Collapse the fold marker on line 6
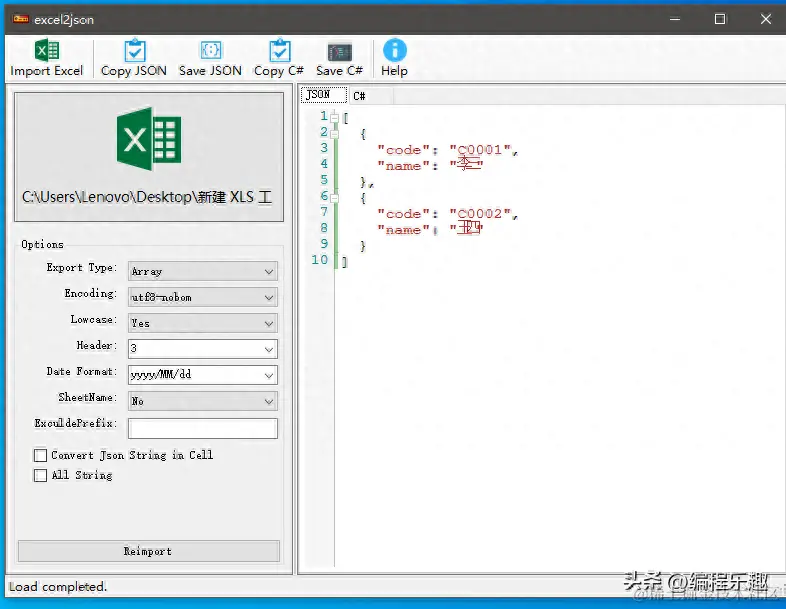The width and height of the screenshot is (786, 609). pos(334,198)
